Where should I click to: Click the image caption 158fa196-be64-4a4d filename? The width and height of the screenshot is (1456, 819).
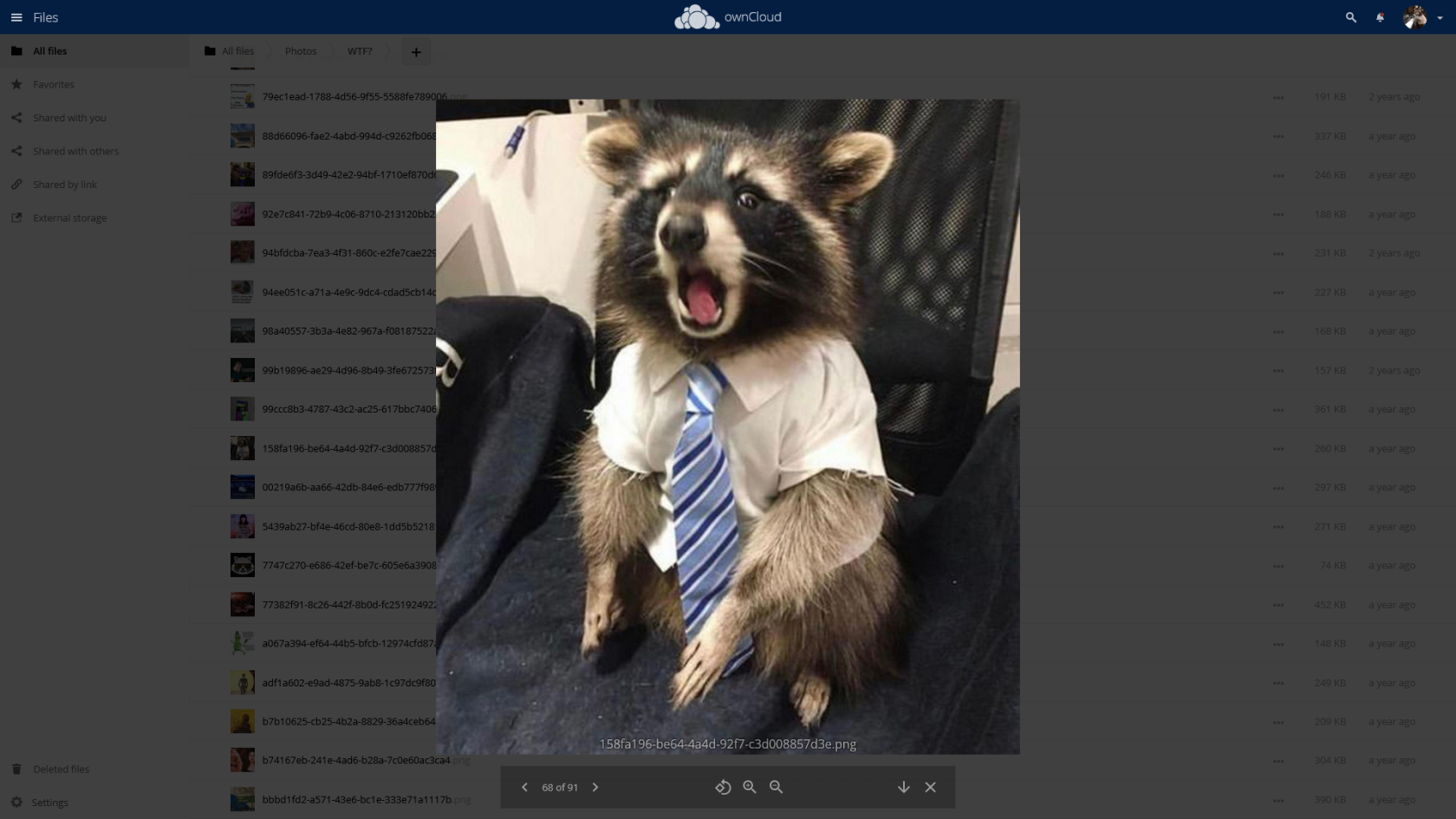(x=728, y=744)
